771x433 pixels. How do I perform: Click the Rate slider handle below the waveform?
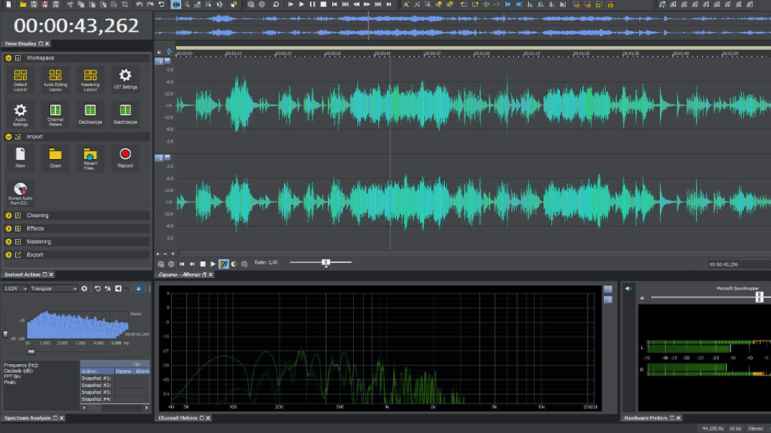coord(326,263)
